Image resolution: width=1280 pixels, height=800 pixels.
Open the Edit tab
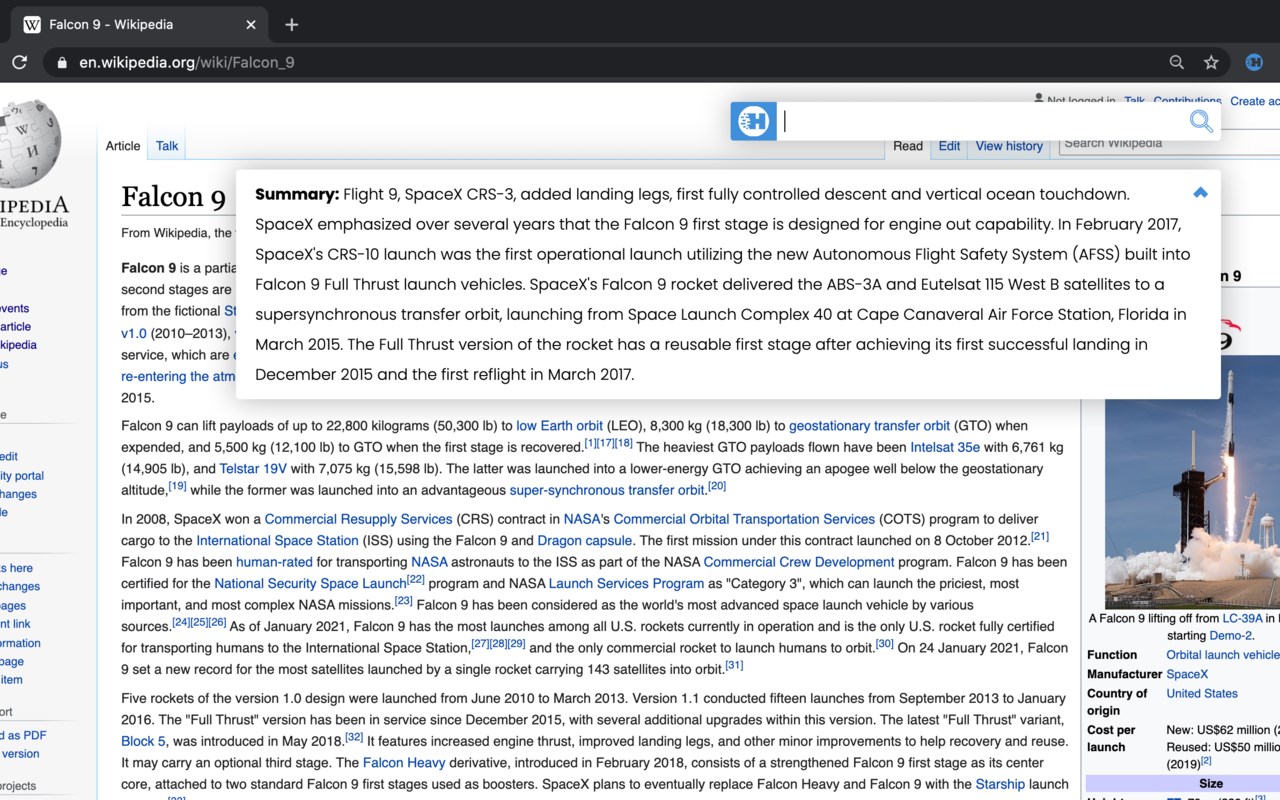pos(949,146)
